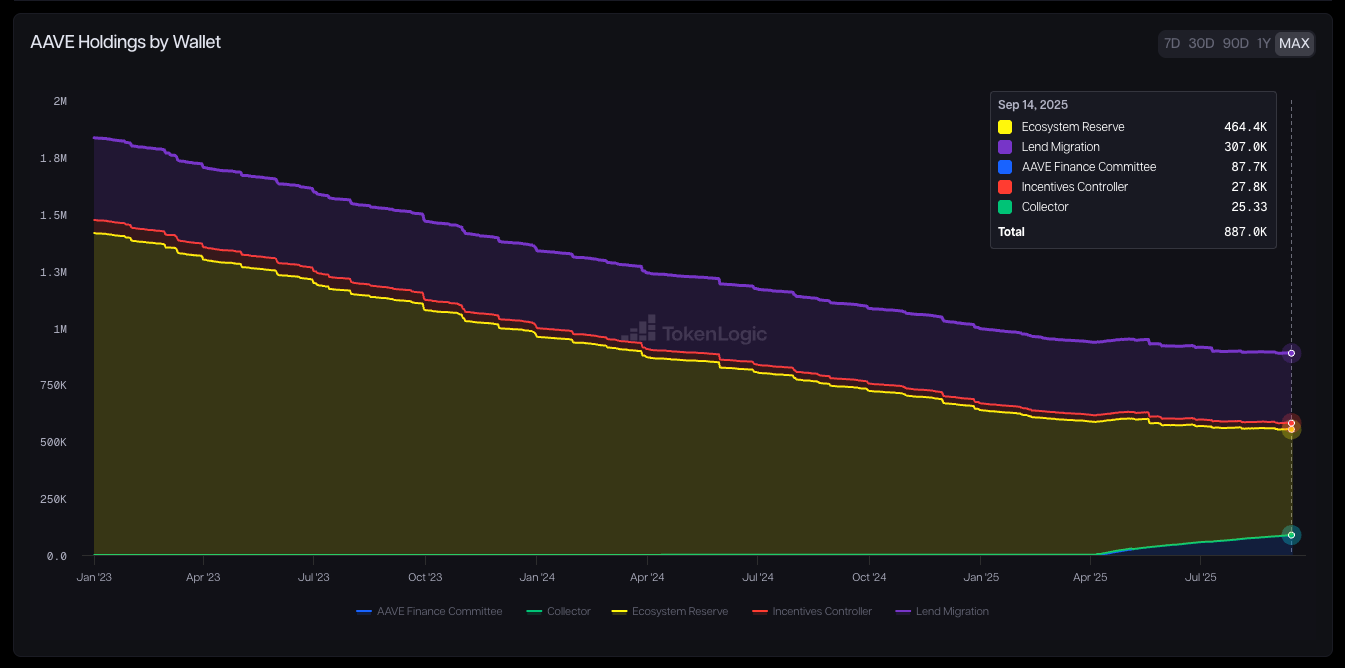Click the 0.0 y-axis label
Image resolution: width=1345 pixels, height=668 pixels.
[57, 557]
